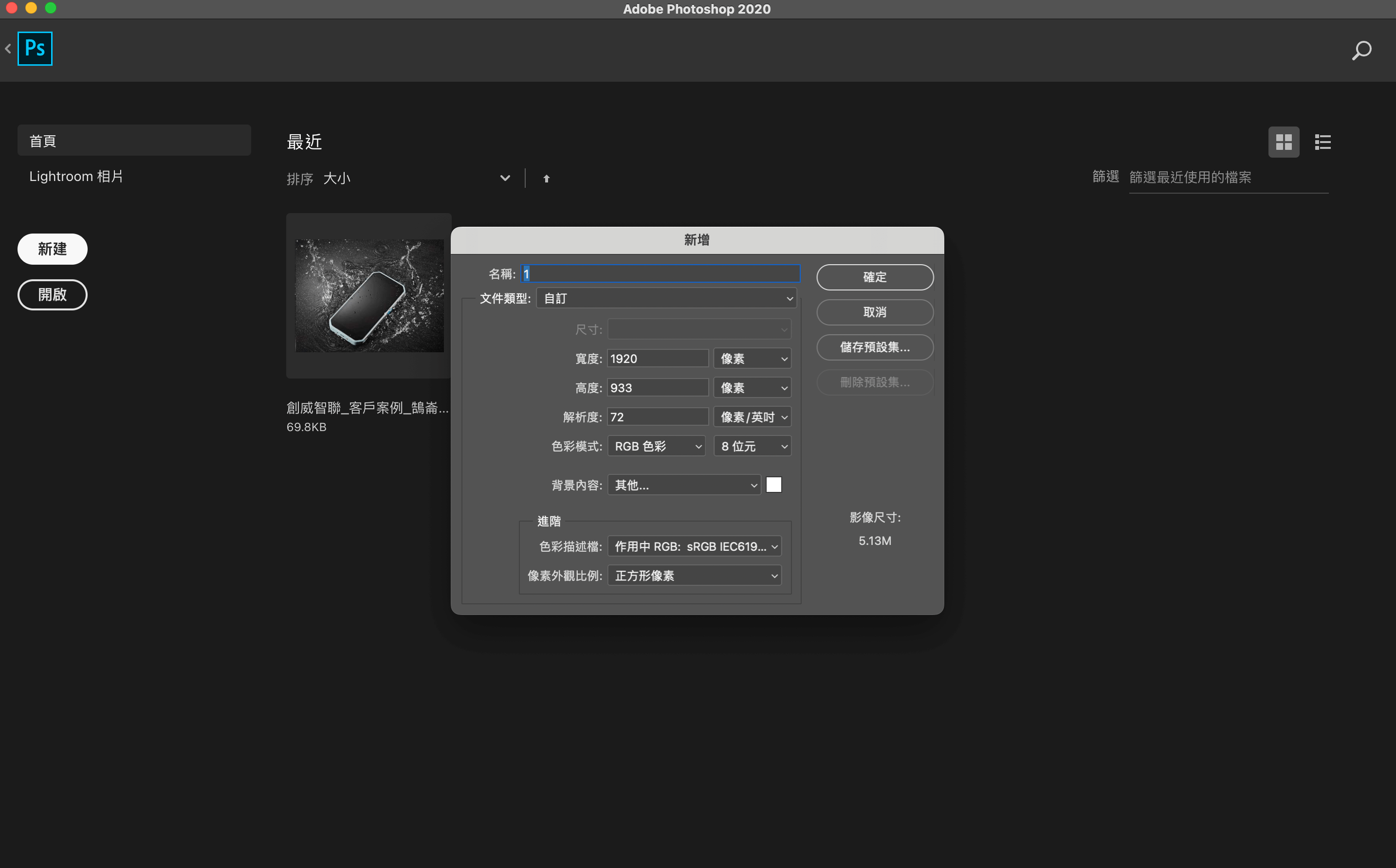
Task: Click the back chevron beside the Ps logo
Action: click(x=8, y=48)
